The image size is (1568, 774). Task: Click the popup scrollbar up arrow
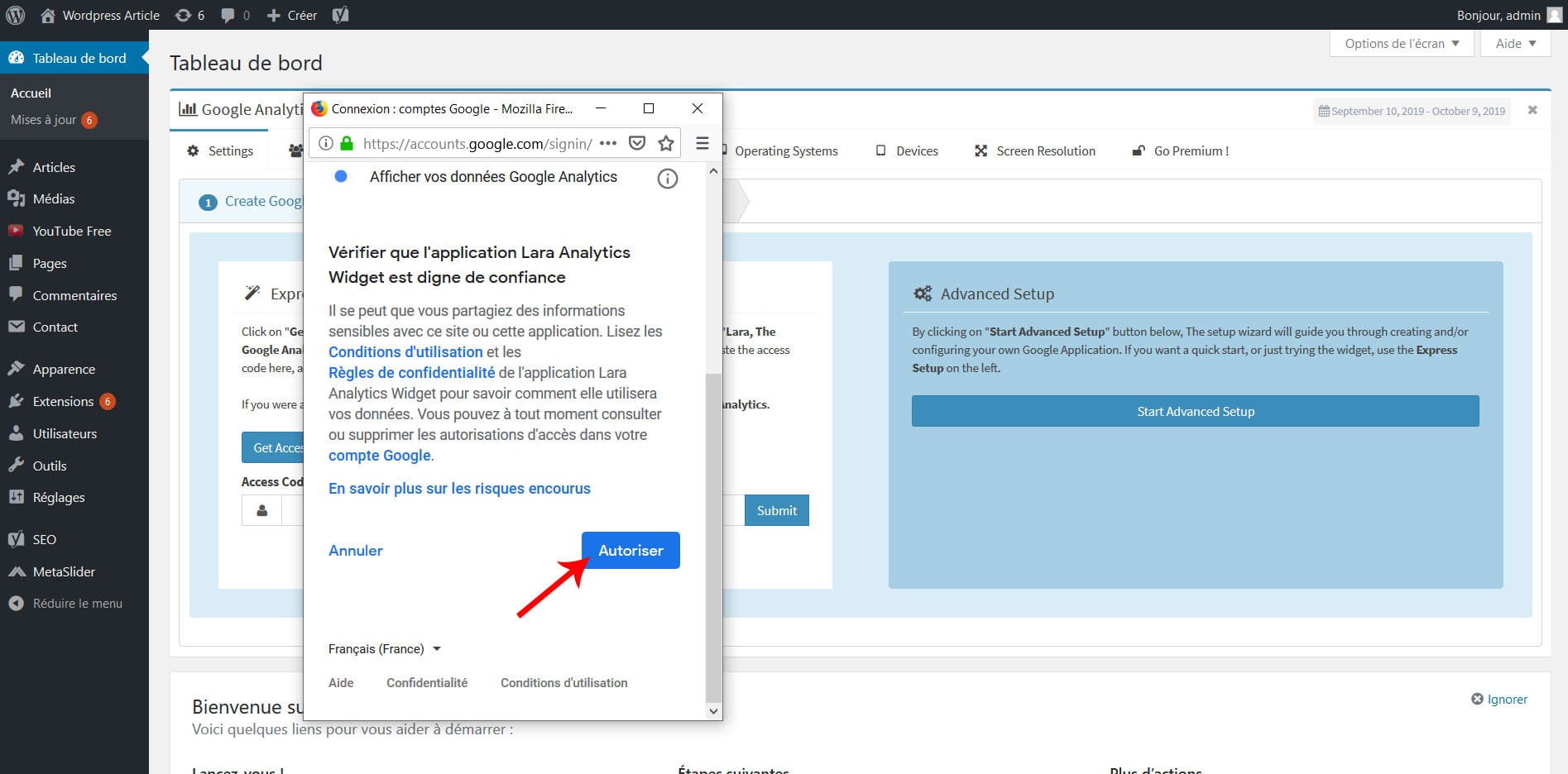(713, 171)
